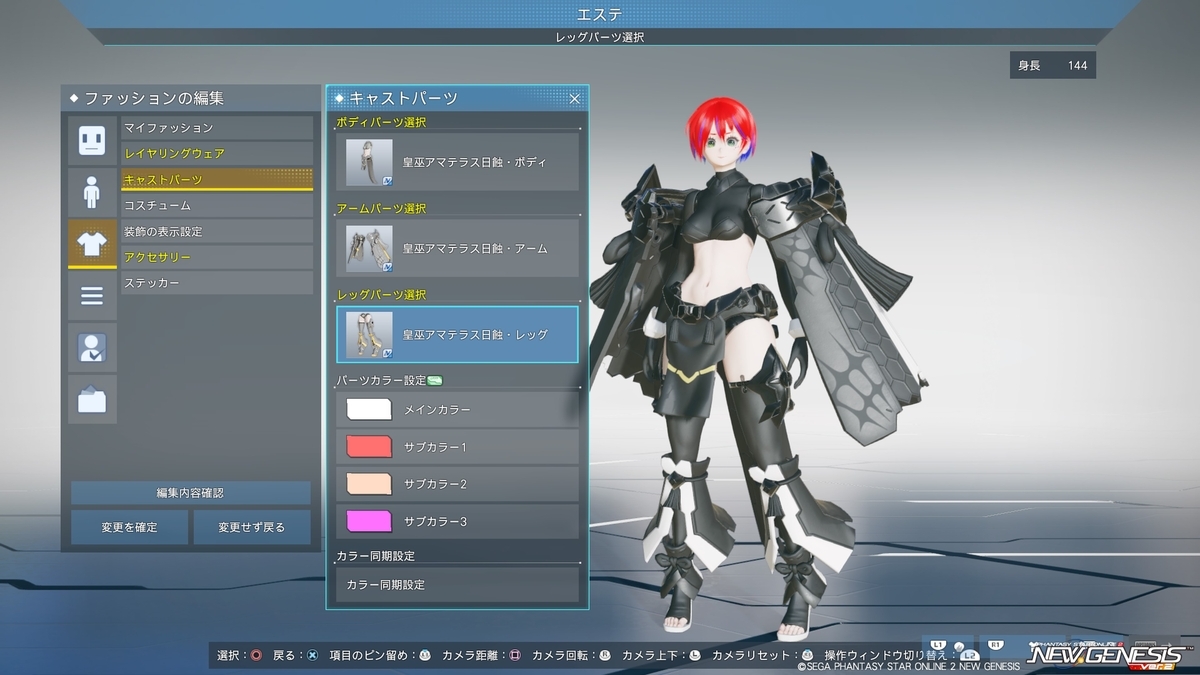The image size is (1200, 675).
Task: Click 編集内容確認 button
Action: coord(190,493)
